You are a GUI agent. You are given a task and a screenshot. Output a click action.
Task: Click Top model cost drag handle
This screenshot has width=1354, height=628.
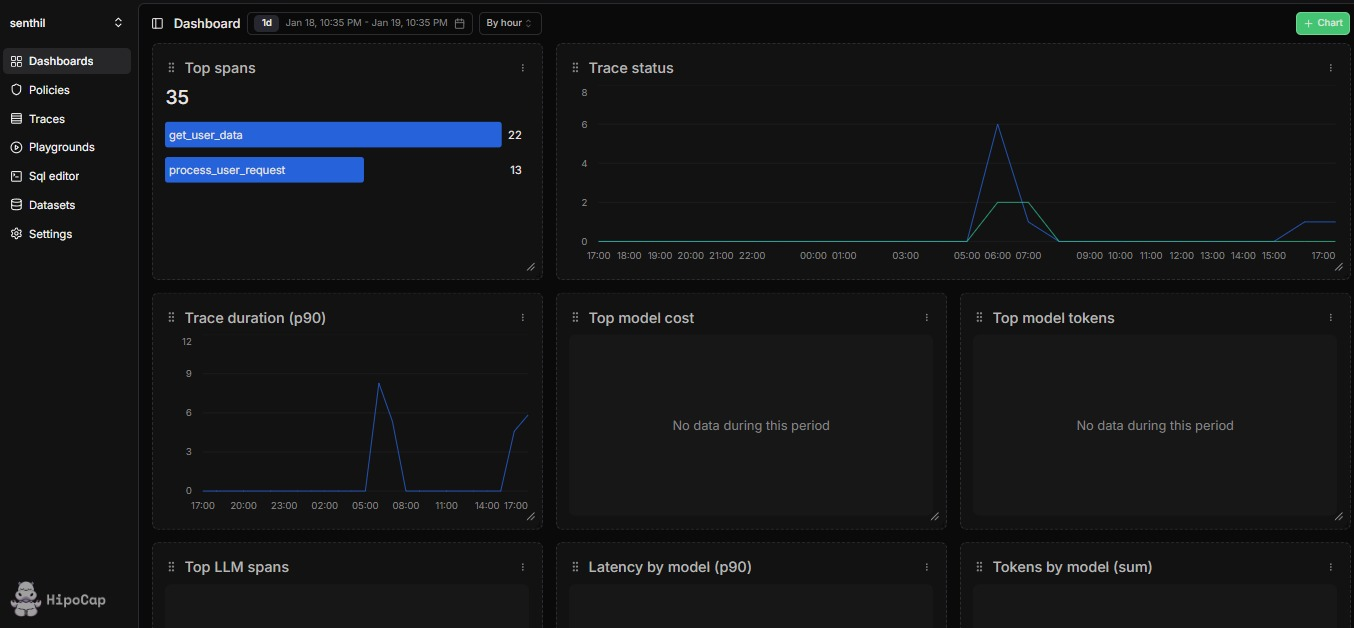click(x=575, y=318)
